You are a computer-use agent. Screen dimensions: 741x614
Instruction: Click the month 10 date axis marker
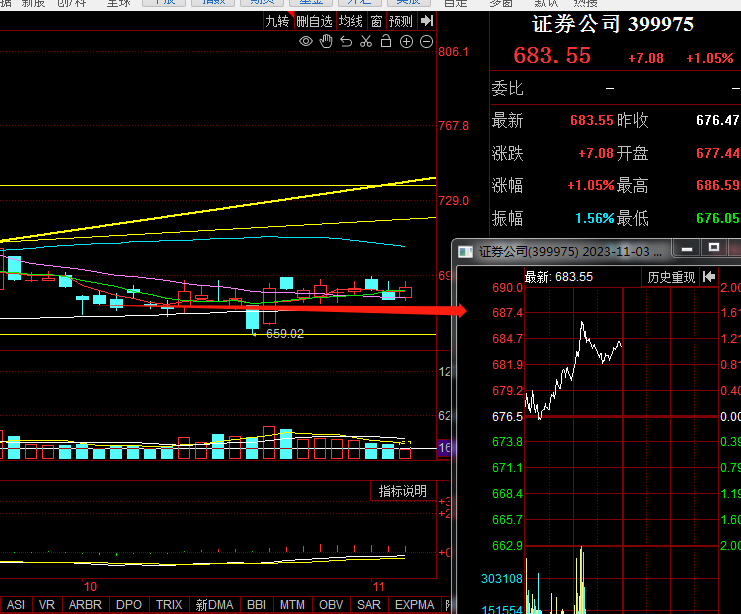click(x=90, y=587)
